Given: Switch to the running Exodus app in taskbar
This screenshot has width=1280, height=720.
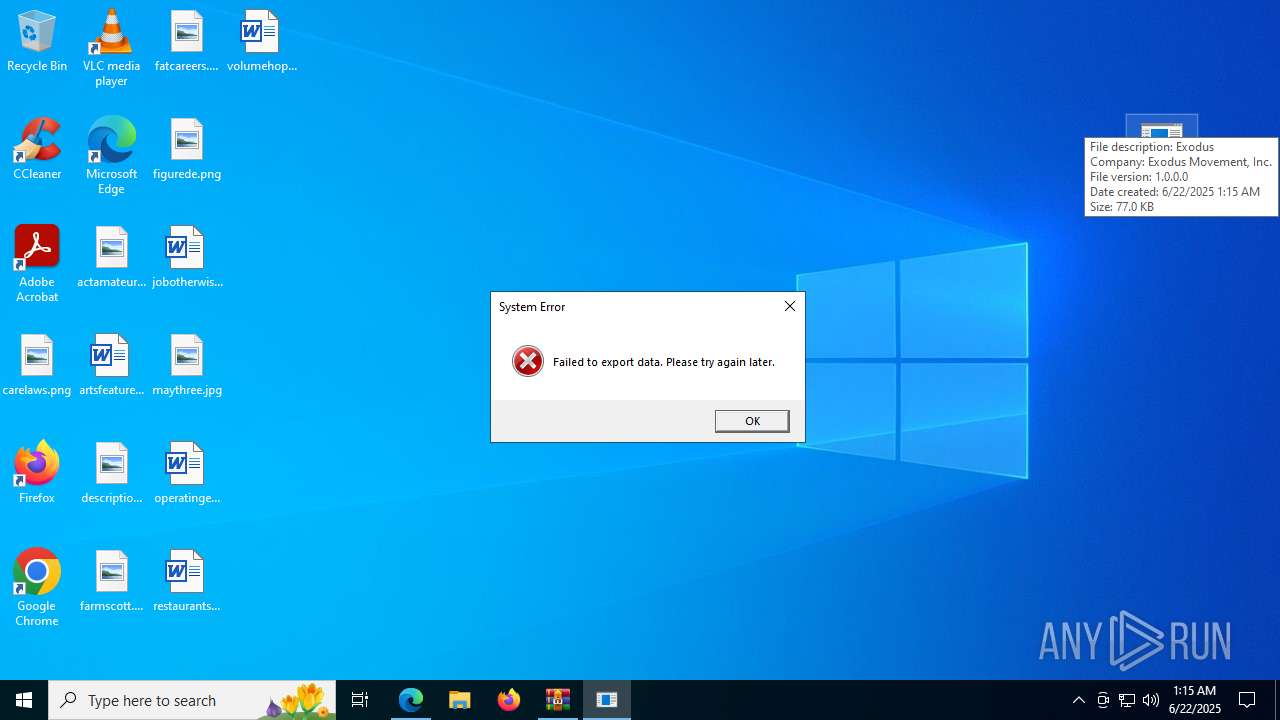Looking at the screenshot, I should [x=607, y=700].
